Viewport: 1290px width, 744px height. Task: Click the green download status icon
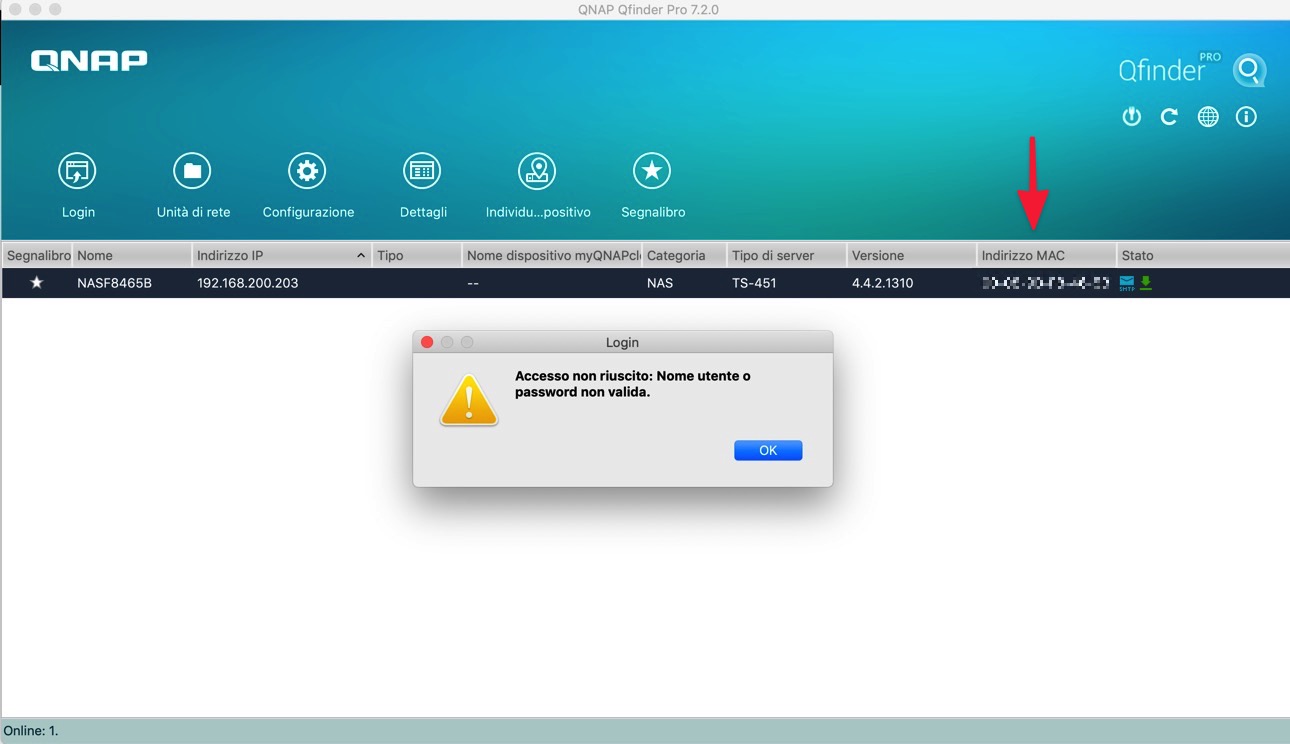1146,283
